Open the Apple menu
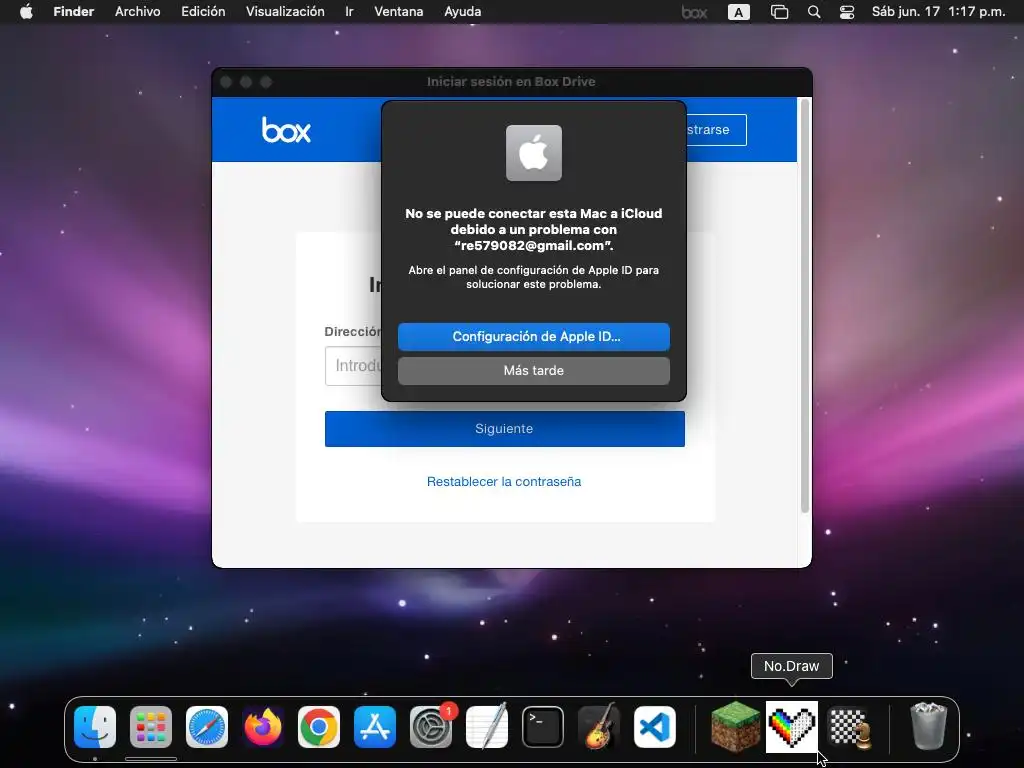This screenshot has height=768, width=1024. pos(26,12)
